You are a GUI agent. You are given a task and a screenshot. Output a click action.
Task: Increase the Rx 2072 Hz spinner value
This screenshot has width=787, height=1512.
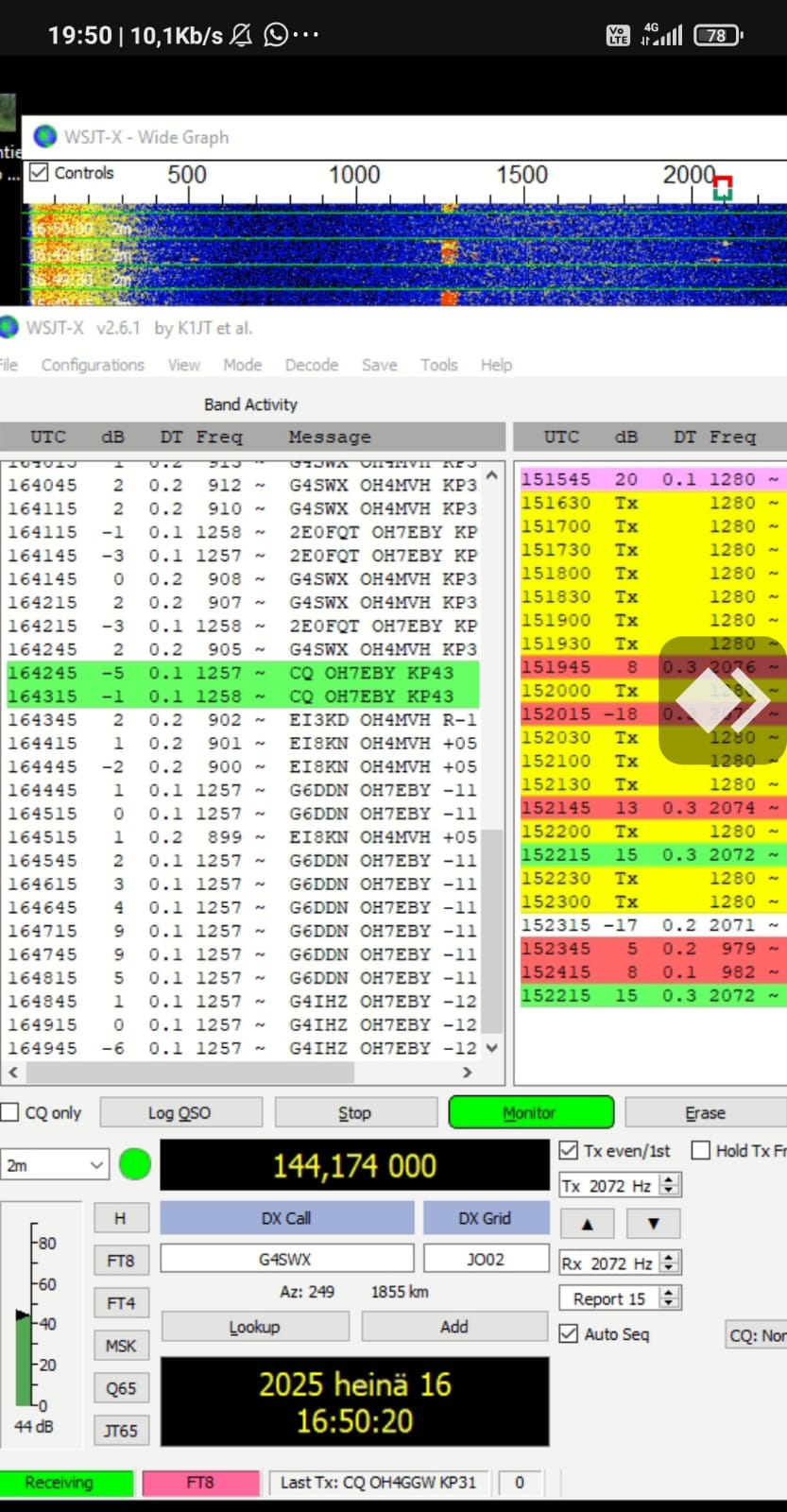[x=669, y=1258]
